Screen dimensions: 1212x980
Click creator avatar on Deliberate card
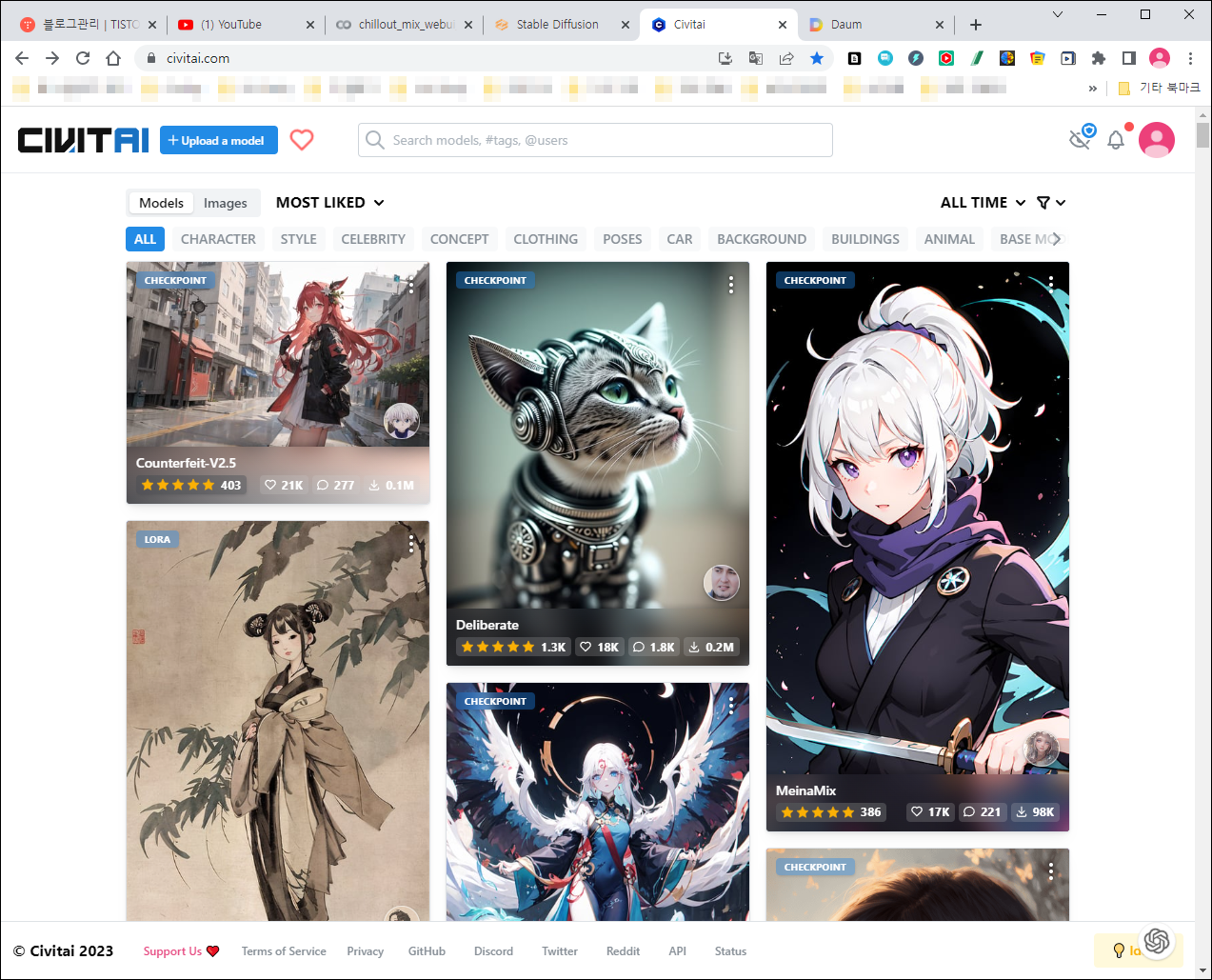[722, 582]
